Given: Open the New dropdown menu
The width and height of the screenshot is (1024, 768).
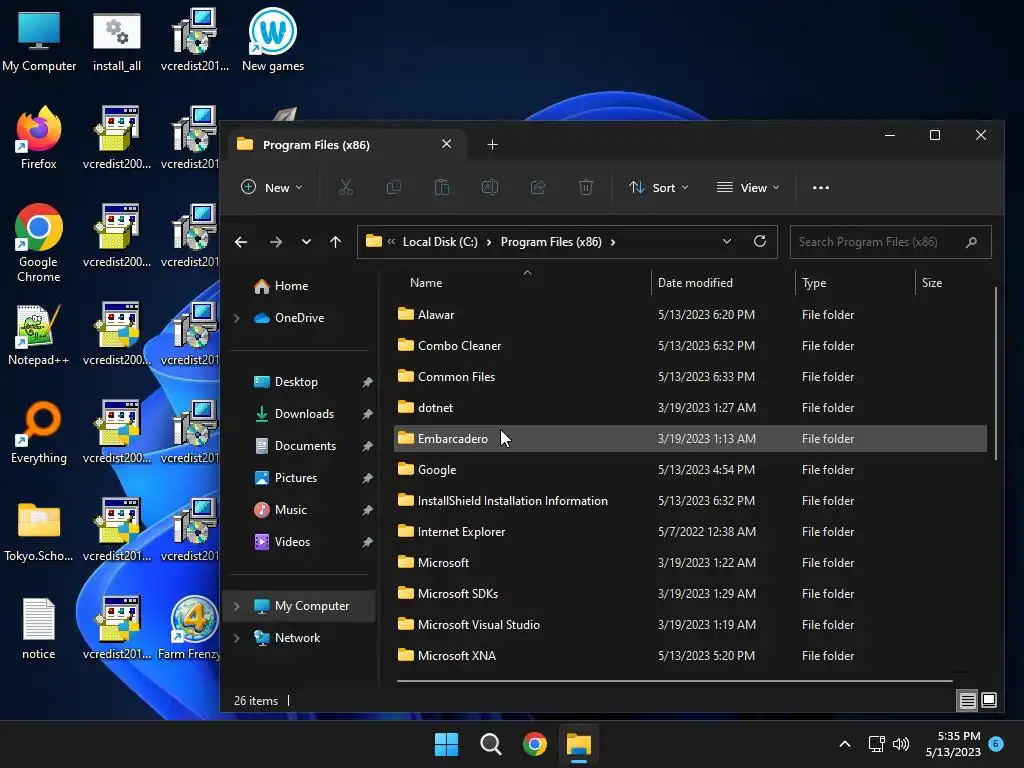Looking at the screenshot, I should click(x=272, y=187).
